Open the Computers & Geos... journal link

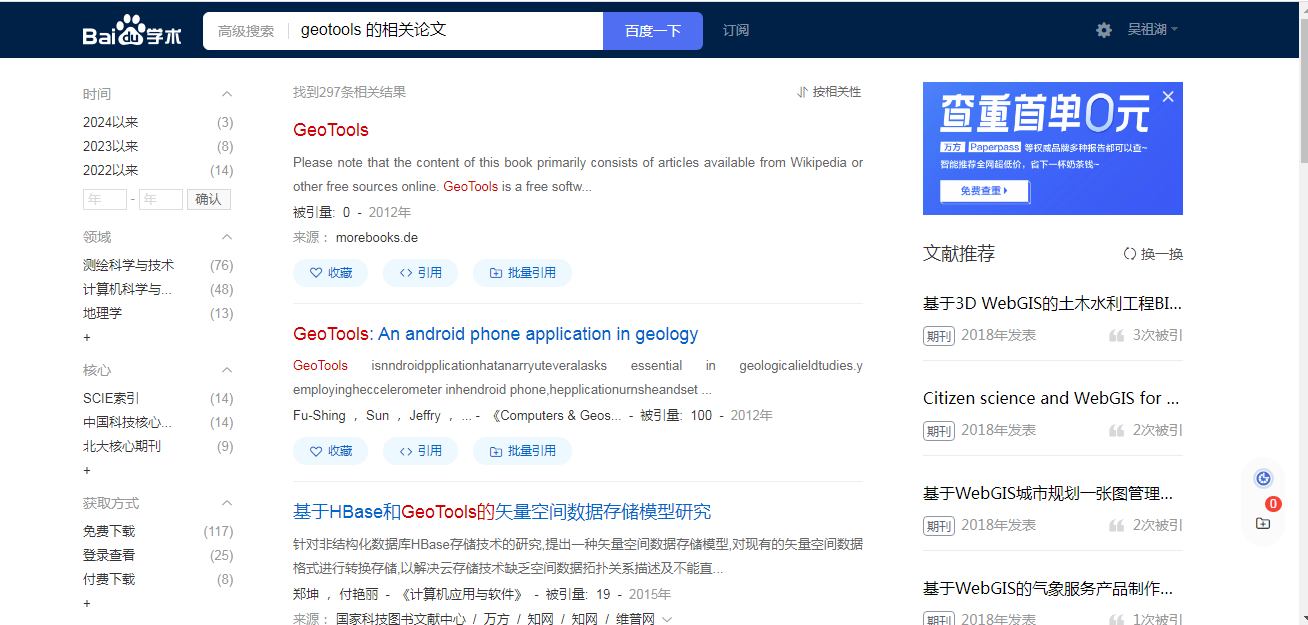(x=558, y=415)
